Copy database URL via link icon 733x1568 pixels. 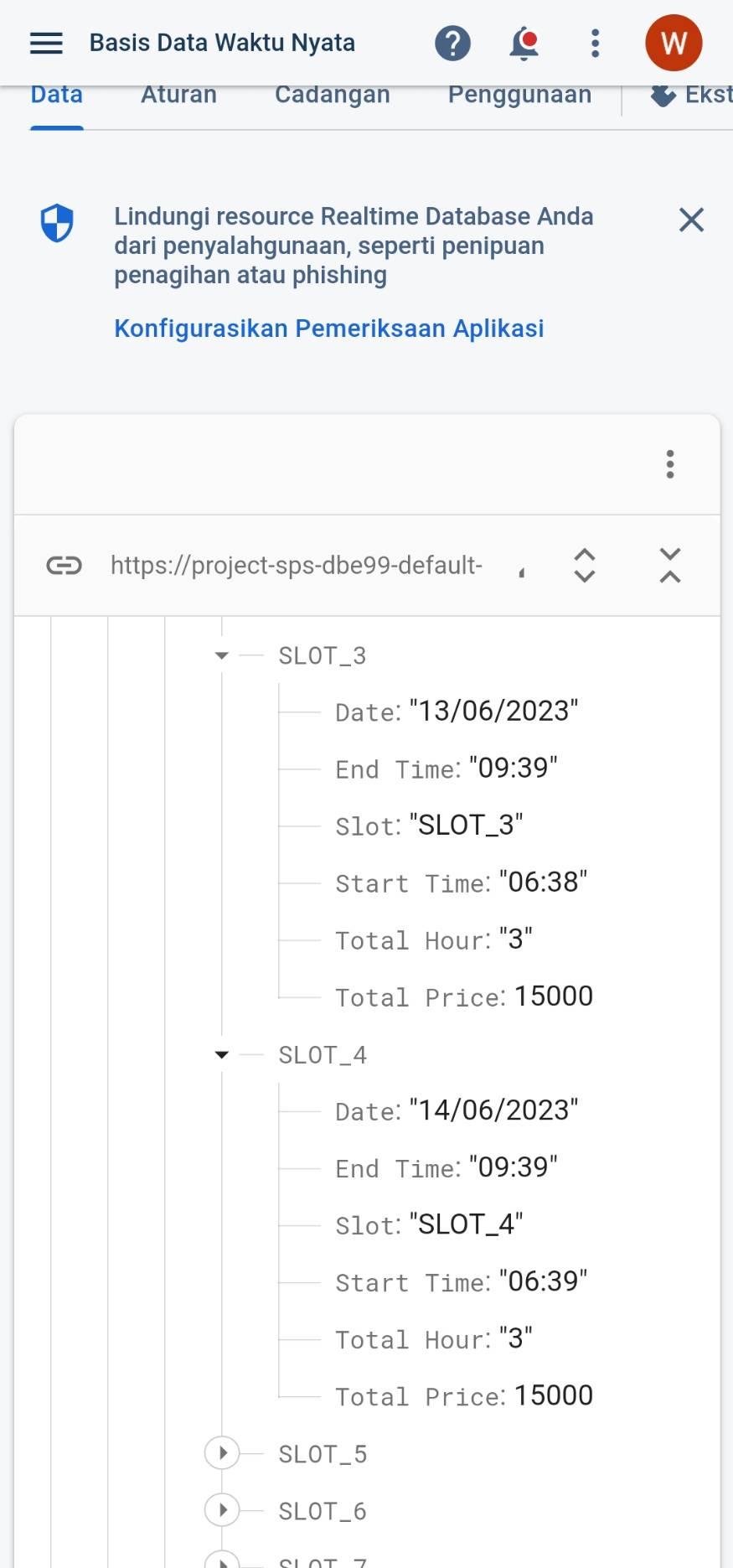click(x=64, y=566)
